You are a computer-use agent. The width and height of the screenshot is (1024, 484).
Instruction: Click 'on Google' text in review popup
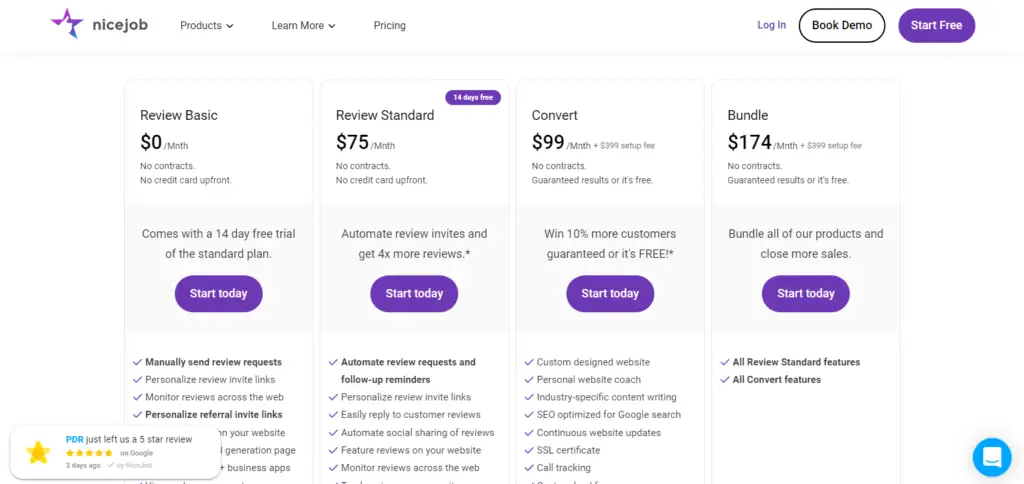[x=136, y=453]
